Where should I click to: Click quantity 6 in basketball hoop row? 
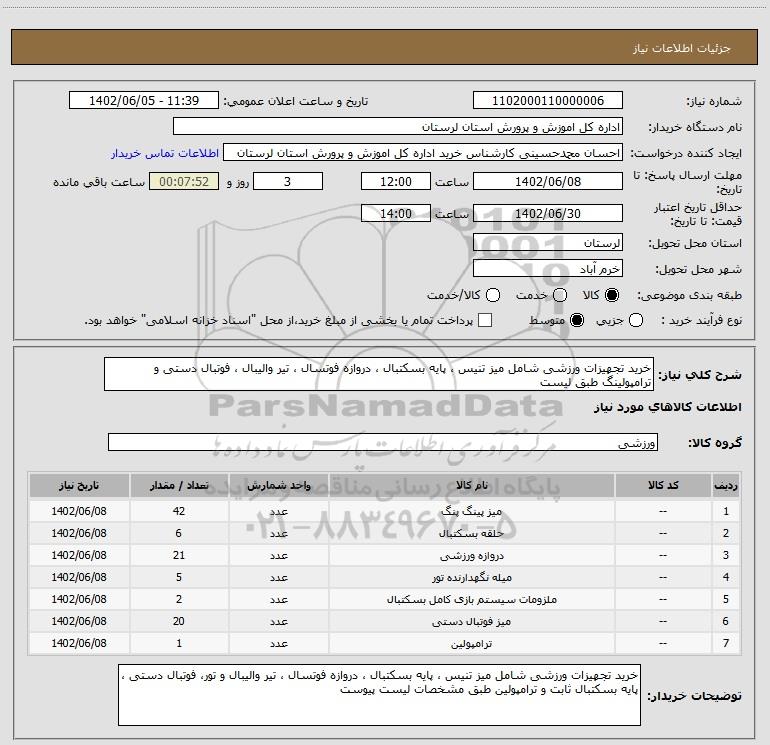point(179,533)
